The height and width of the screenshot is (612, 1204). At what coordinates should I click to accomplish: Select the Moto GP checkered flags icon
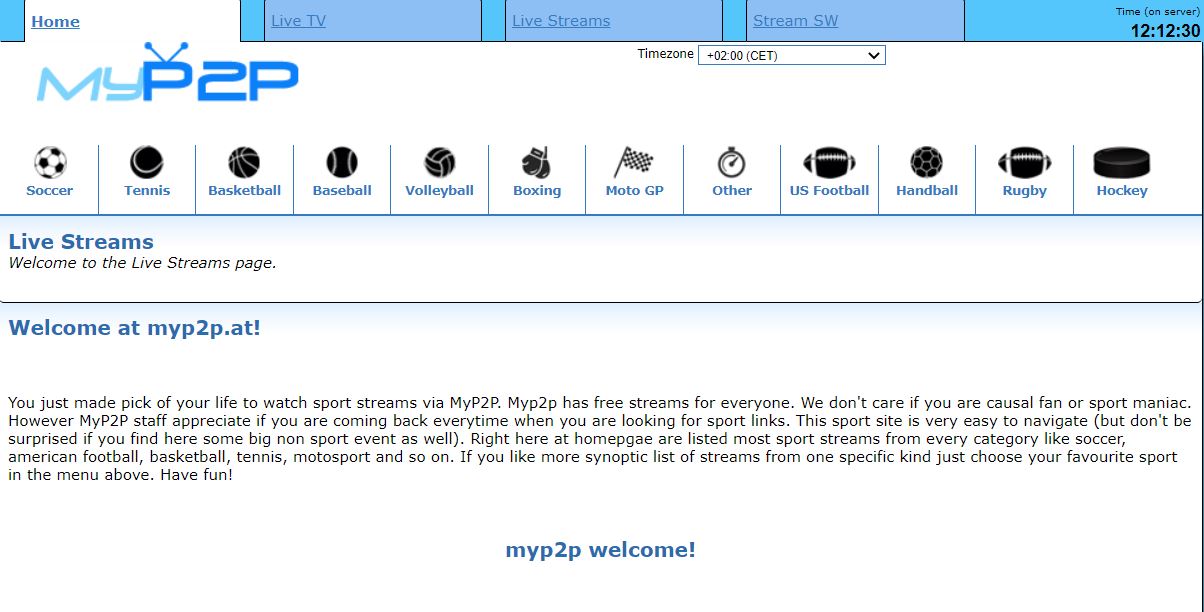pos(634,162)
